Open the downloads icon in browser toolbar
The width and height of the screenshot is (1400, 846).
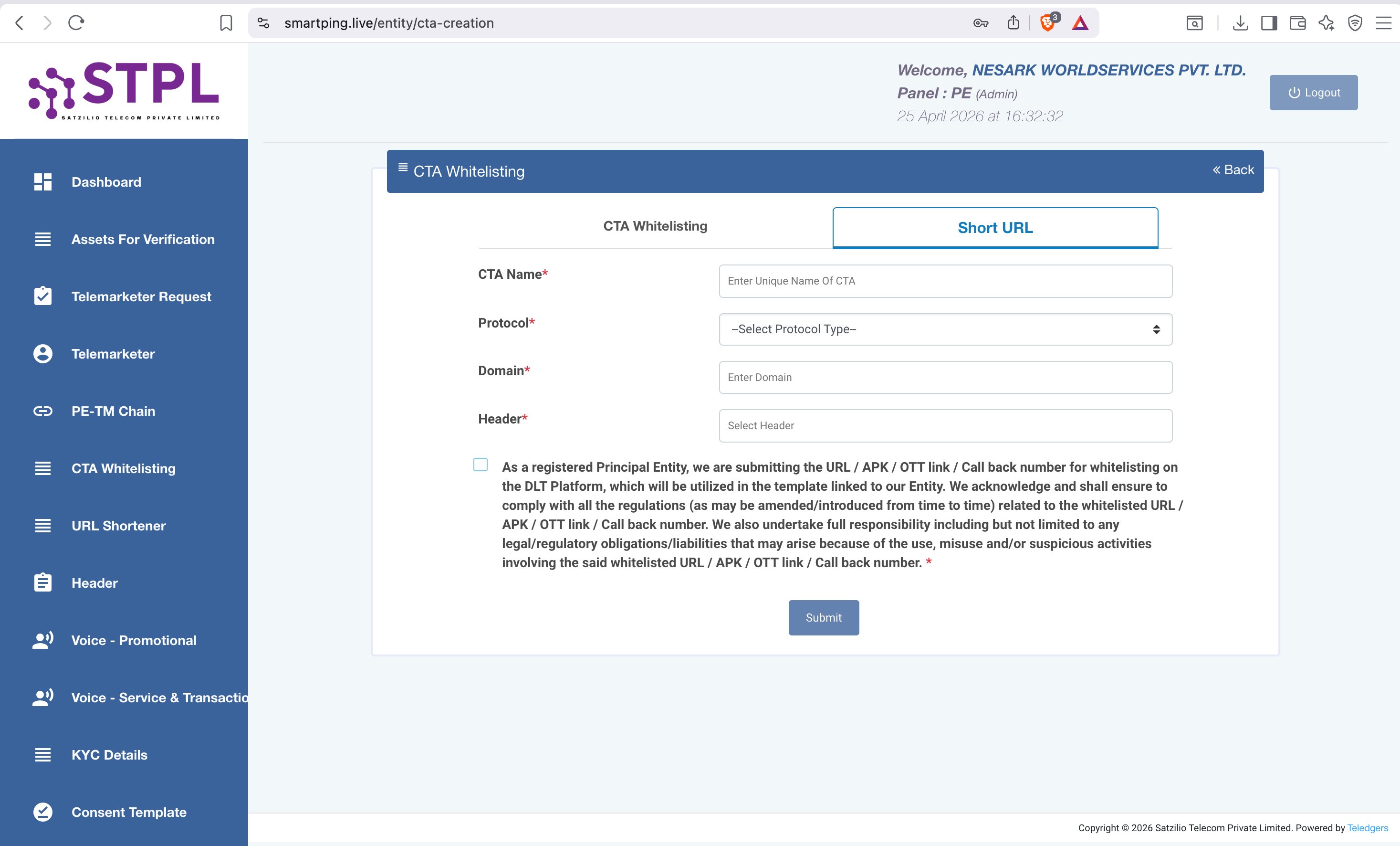1240,23
